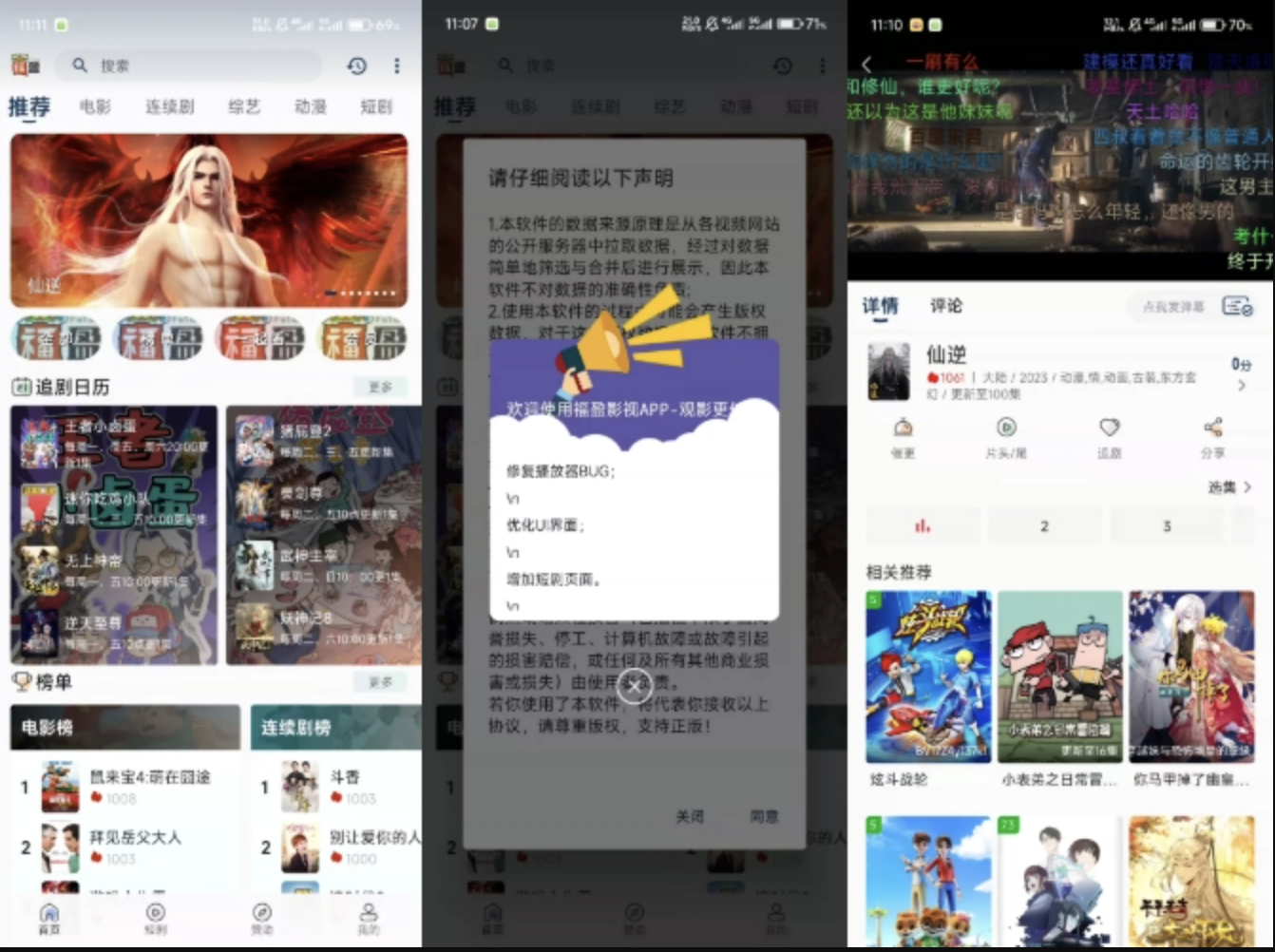Tap 同意 to accept the disclaimer
This screenshot has height=952, width=1275.
[x=767, y=816]
